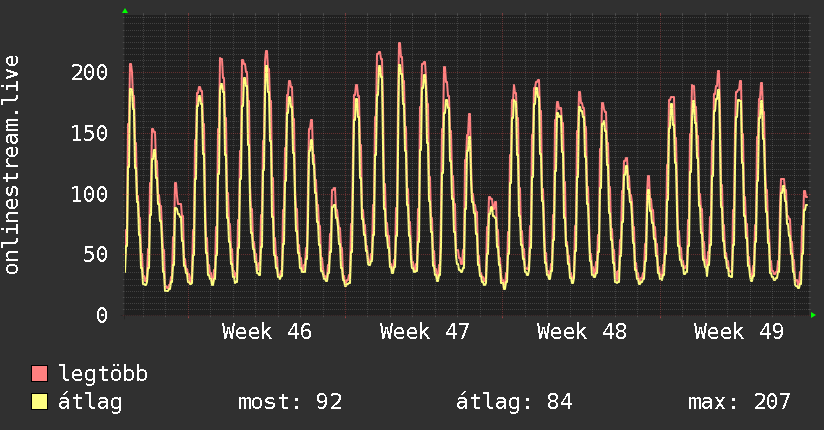824x430 pixels.
Task: Click the green arrow atop the y-axis
Action: click(x=125, y=11)
